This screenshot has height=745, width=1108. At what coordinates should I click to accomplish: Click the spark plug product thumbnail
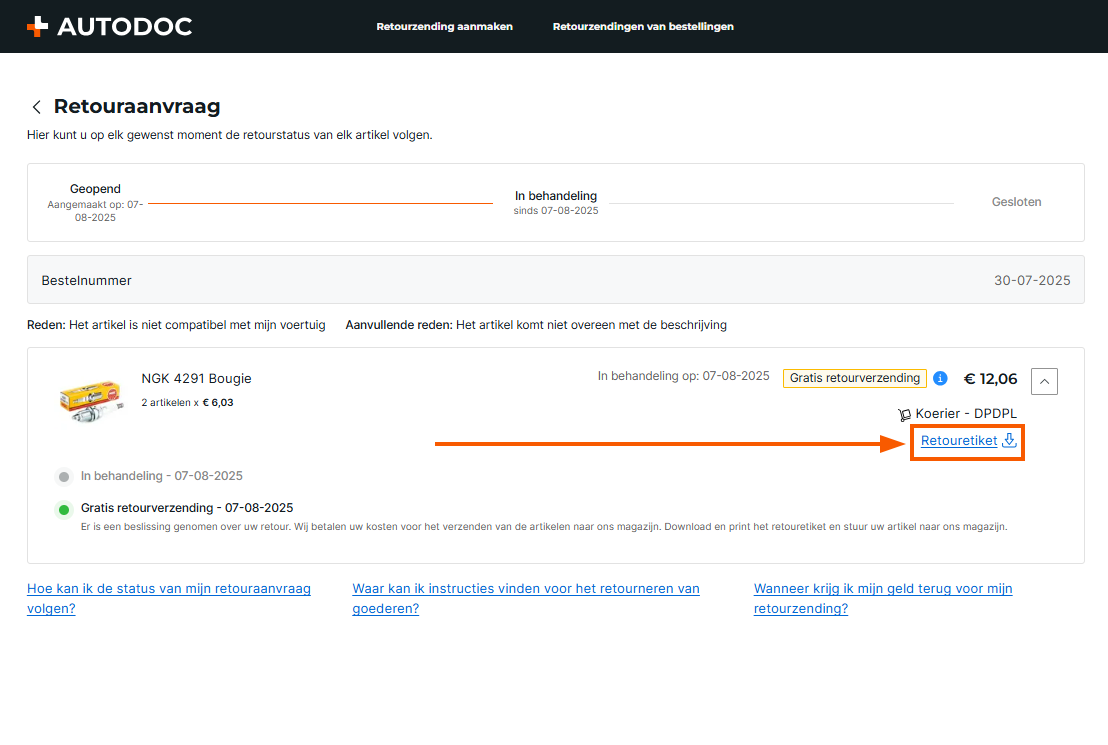[90, 399]
